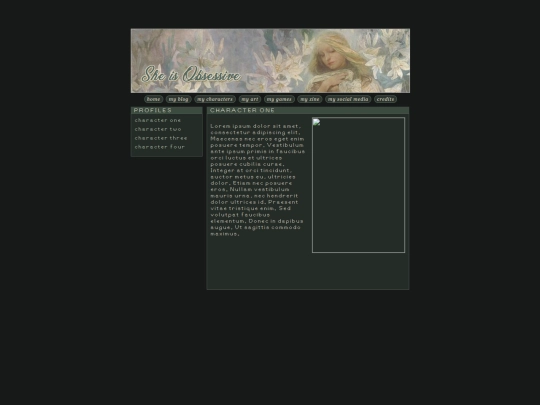
Task: Open character two profile
Action: pyautogui.click(x=158, y=129)
